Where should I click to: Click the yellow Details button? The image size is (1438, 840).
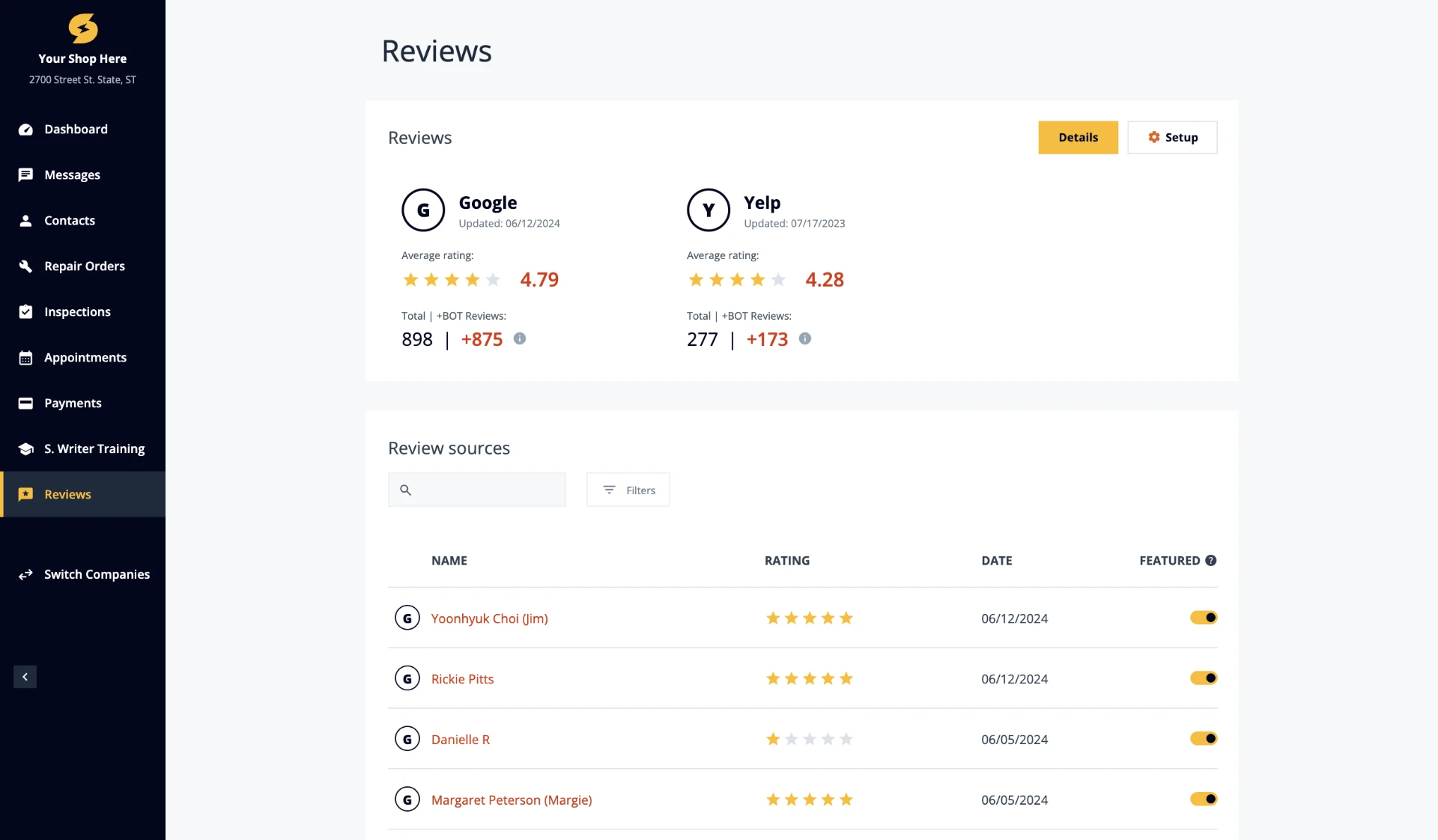pos(1078,138)
